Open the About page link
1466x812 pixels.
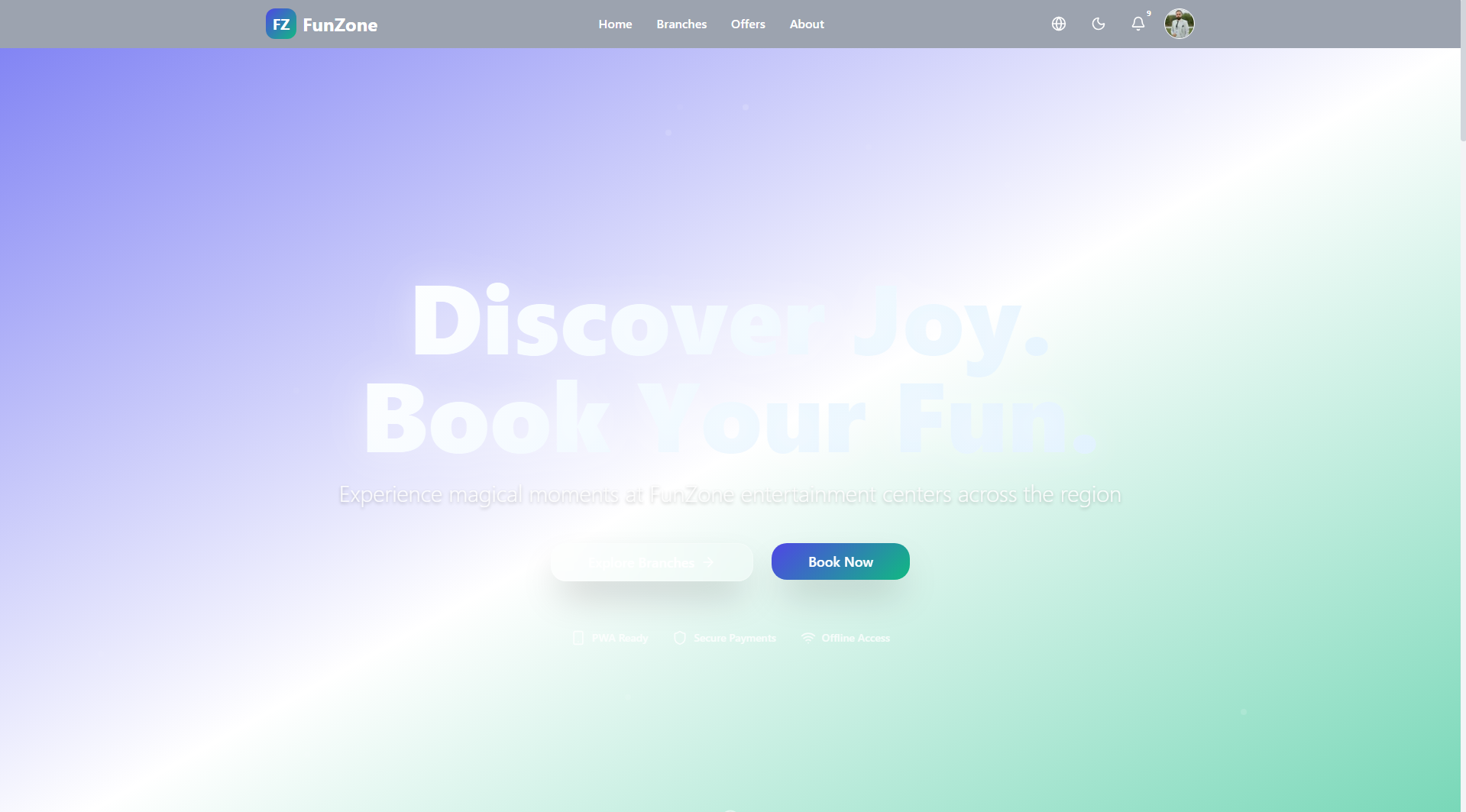point(807,24)
